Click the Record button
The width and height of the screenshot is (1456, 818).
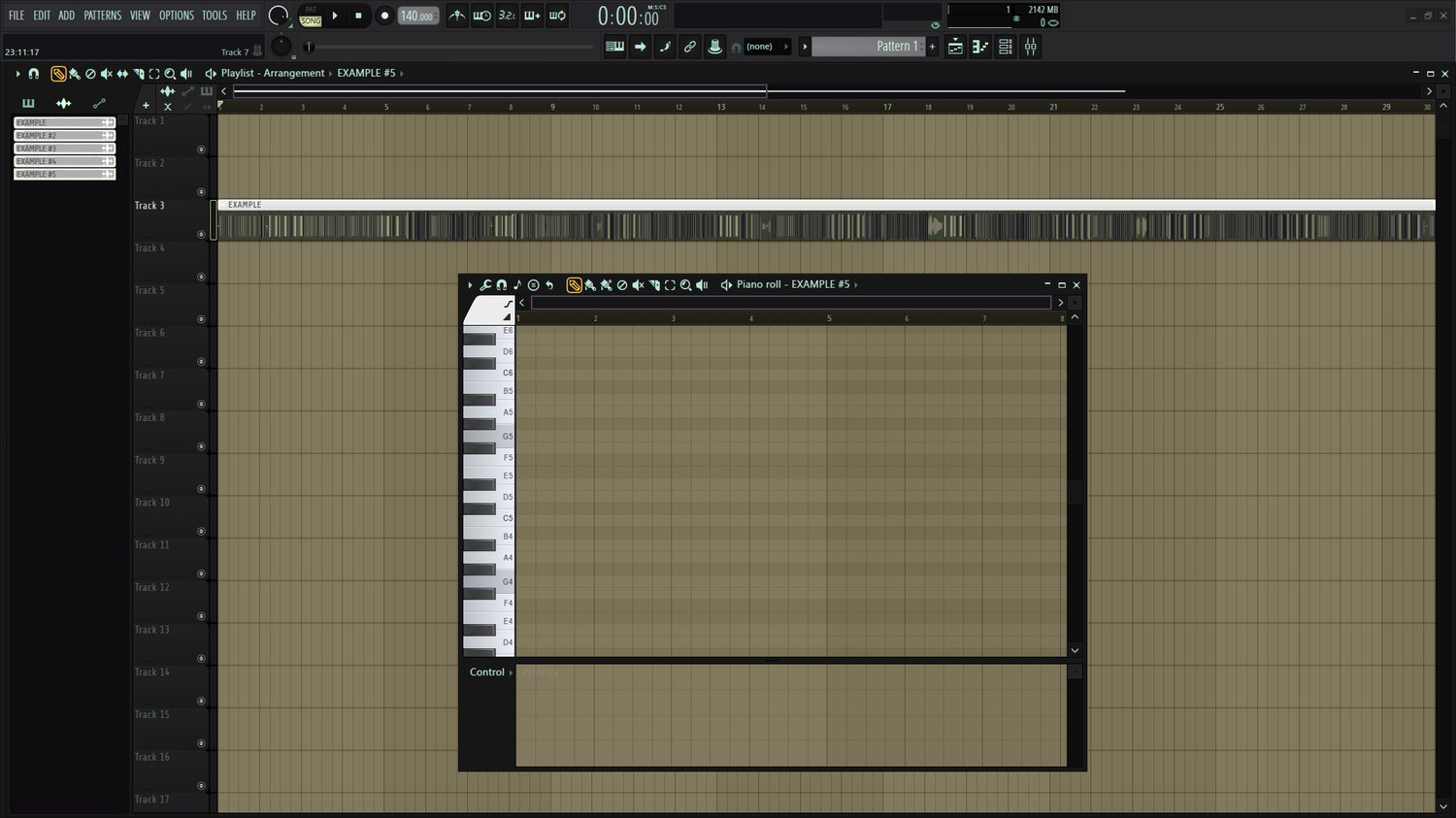[384, 16]
